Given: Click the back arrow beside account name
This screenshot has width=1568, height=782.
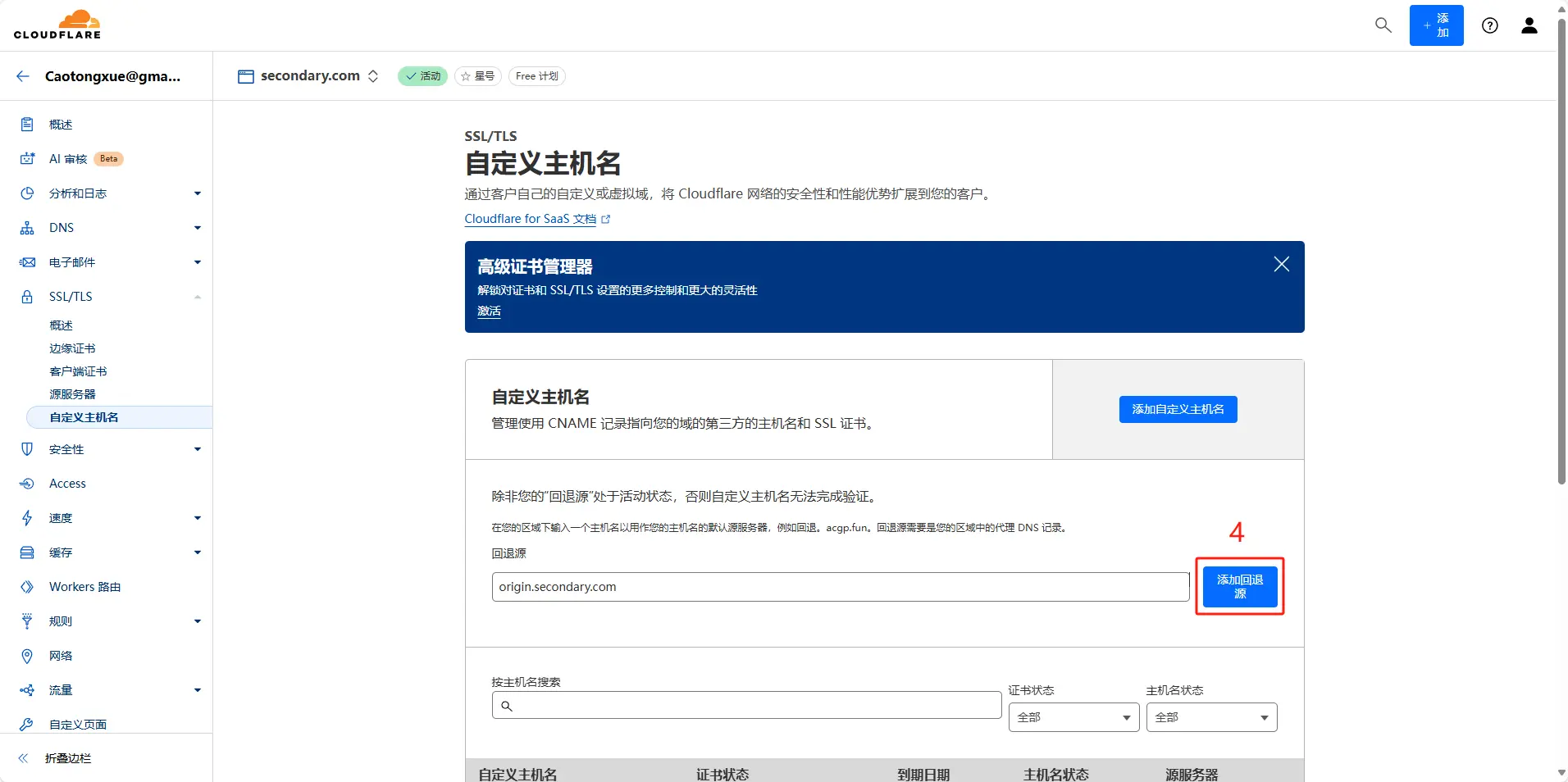Looking at the screenshot, I should pos(23,76).
